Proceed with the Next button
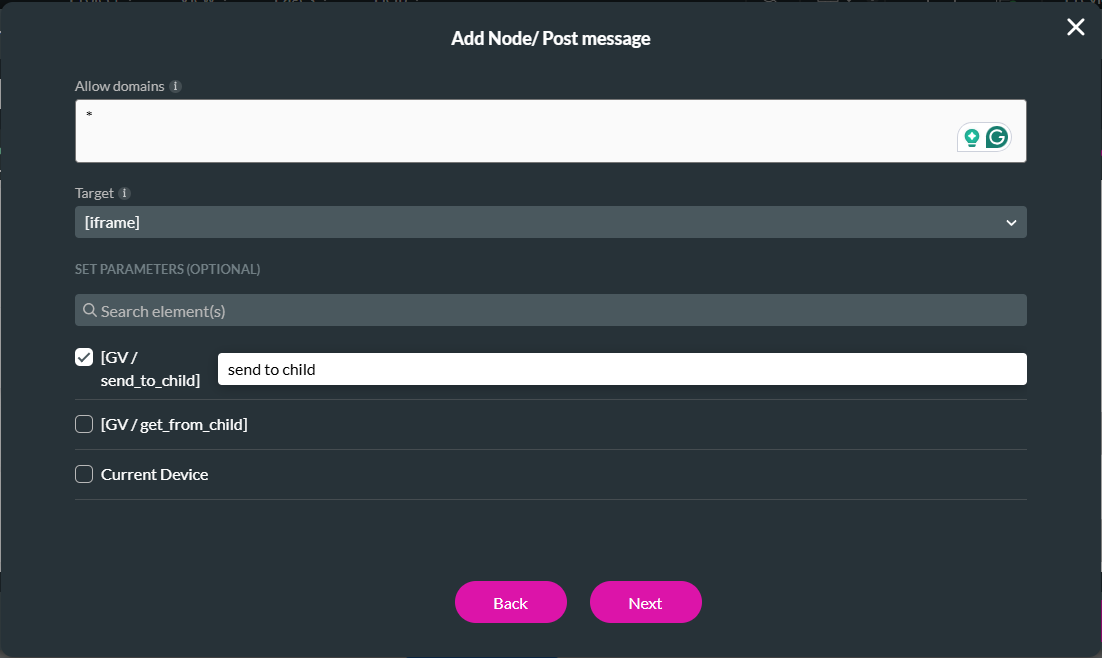This screenshot has height=658, width=1102. pyautogui.click(x=645, y=603)
